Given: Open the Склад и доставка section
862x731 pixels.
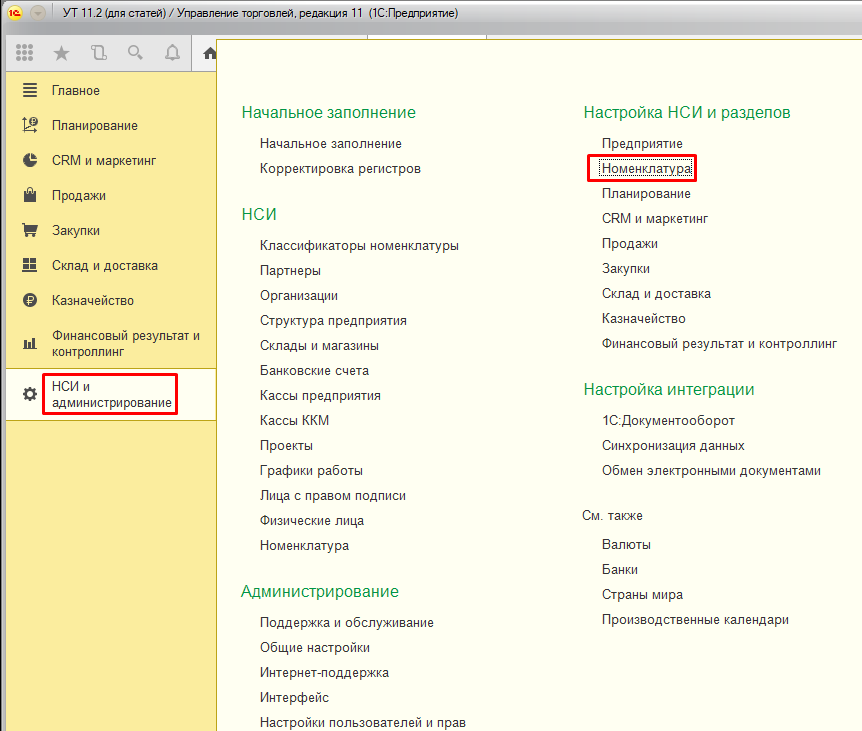Looking at the screenshot, I should [x=104, y=266].
